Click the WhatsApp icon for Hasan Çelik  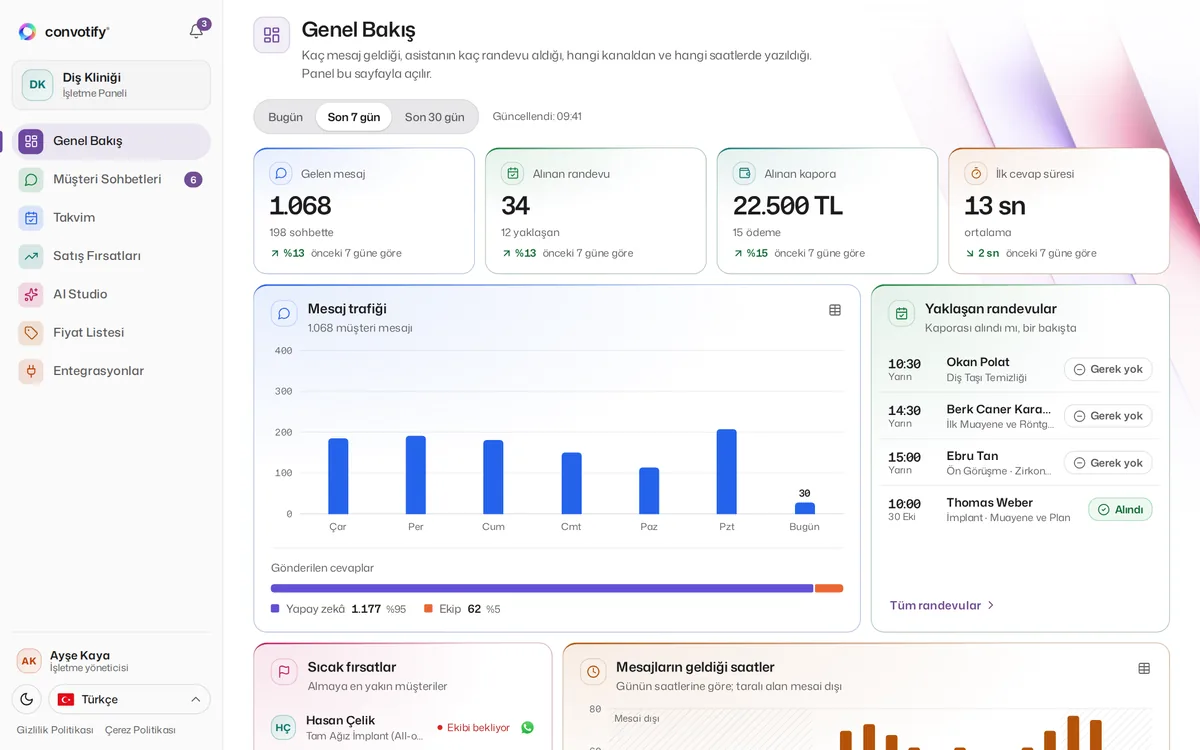point(528,728)
